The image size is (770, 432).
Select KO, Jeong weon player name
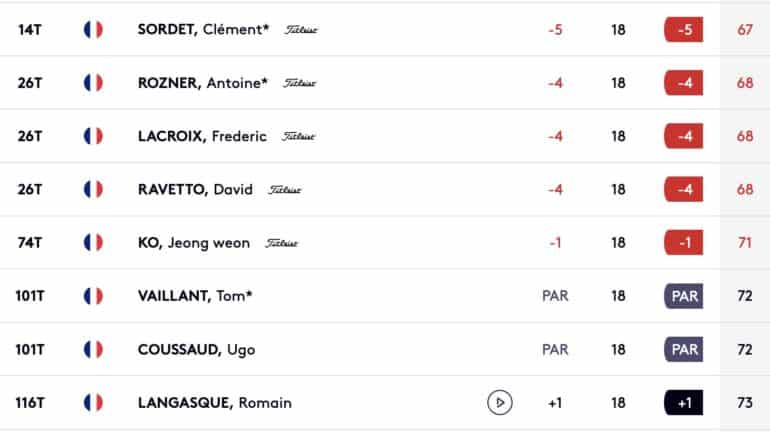click(194, 243)
